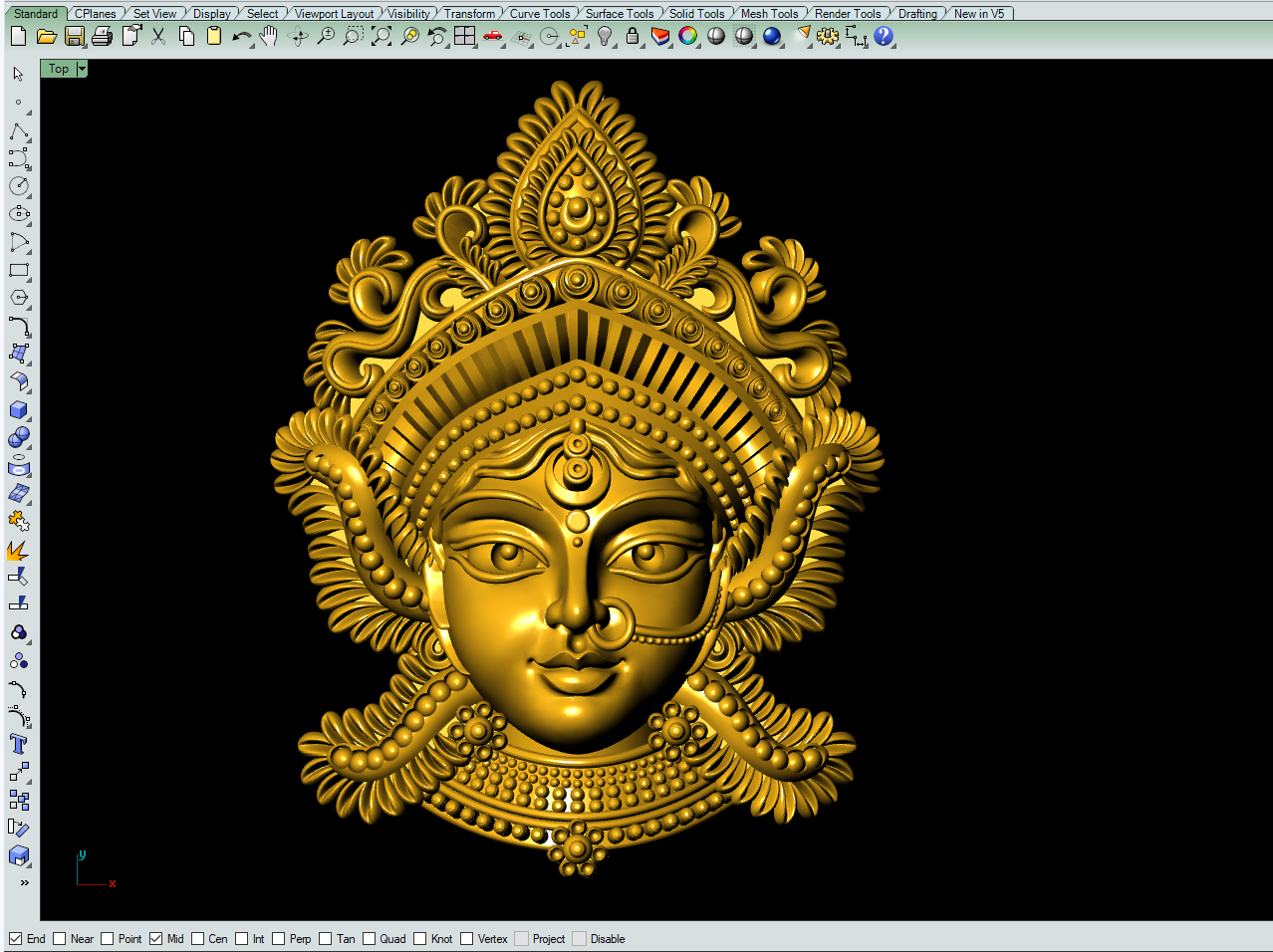The height and width of the screenshot is (952, 1273).
Task: Open the Drafting tab
Action: click(917, 14)
